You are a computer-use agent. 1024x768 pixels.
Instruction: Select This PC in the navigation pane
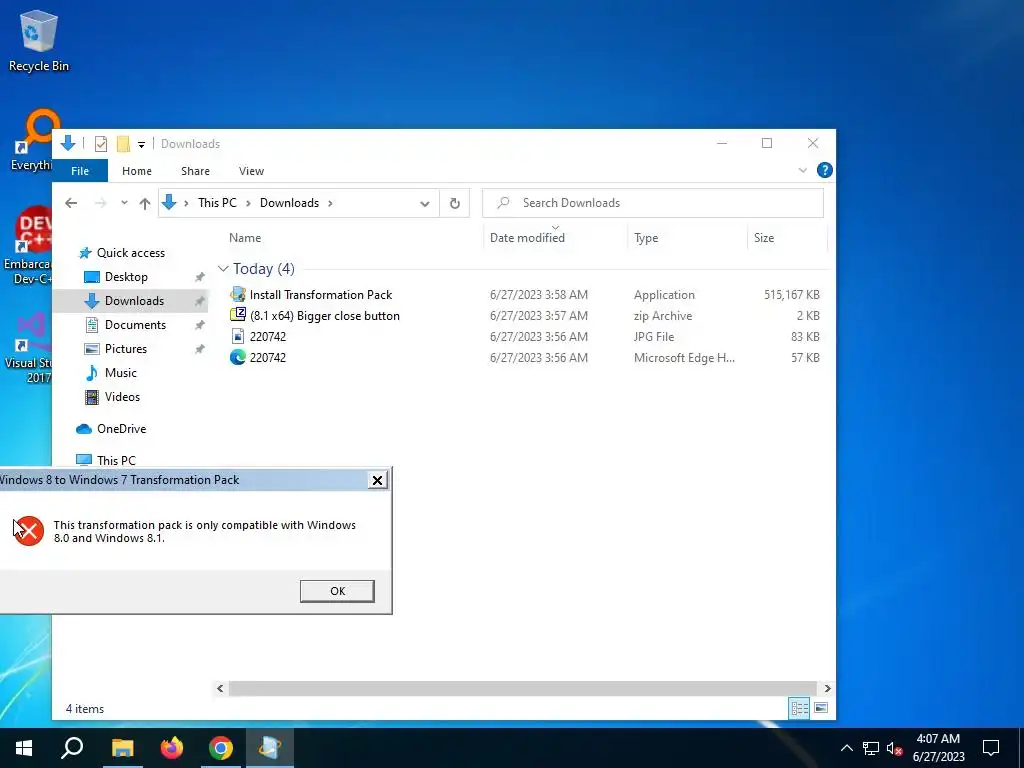coord(116,460)
